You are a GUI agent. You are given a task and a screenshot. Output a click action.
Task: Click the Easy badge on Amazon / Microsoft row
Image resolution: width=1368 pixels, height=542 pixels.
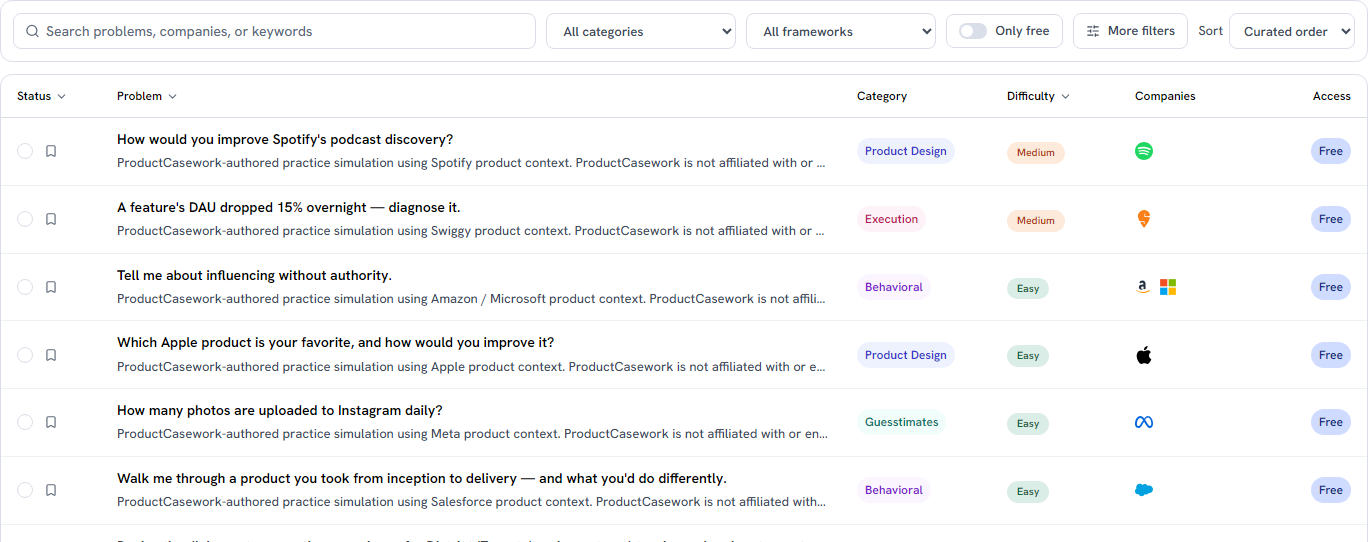pyautogui.click(x=1028, y=288)
